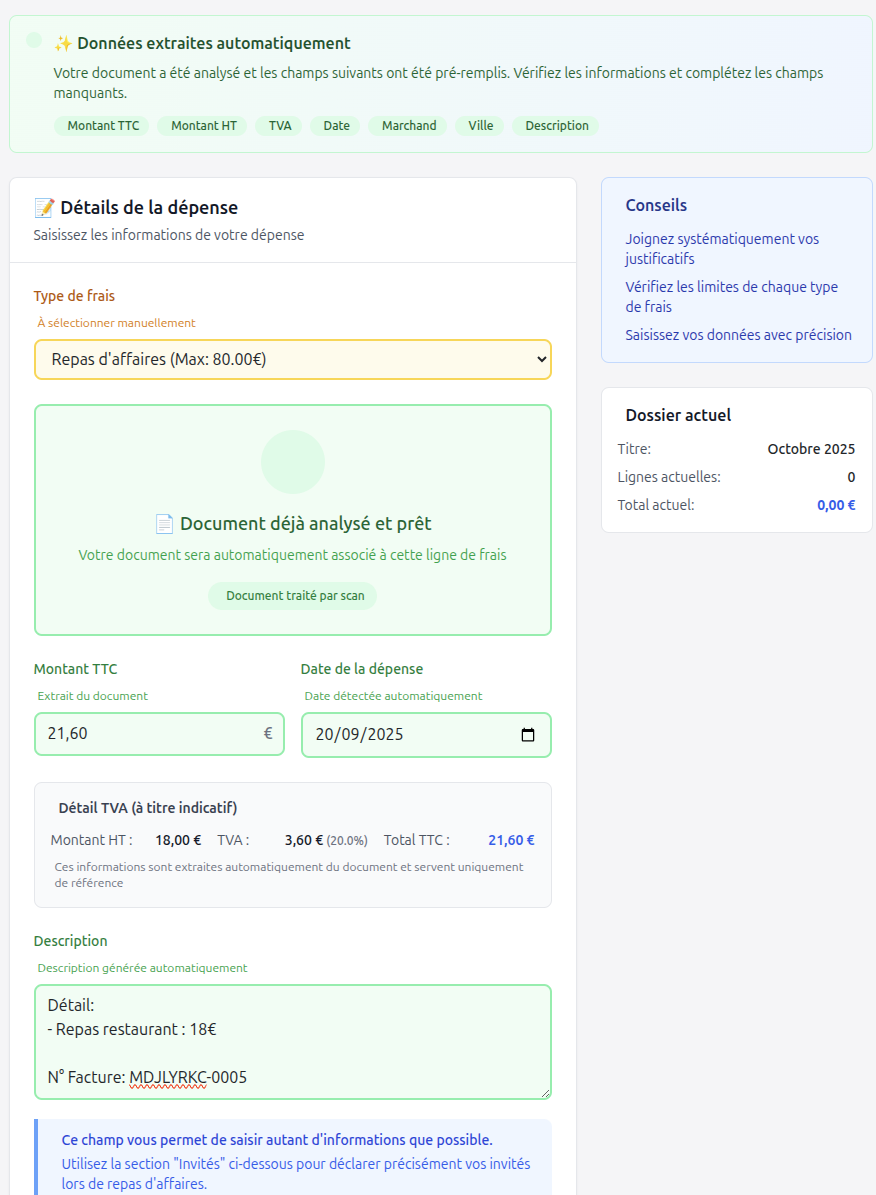Click the 0,00 € total amount
The height and width of the screenshot is (1195, 876).
point(836,505)
